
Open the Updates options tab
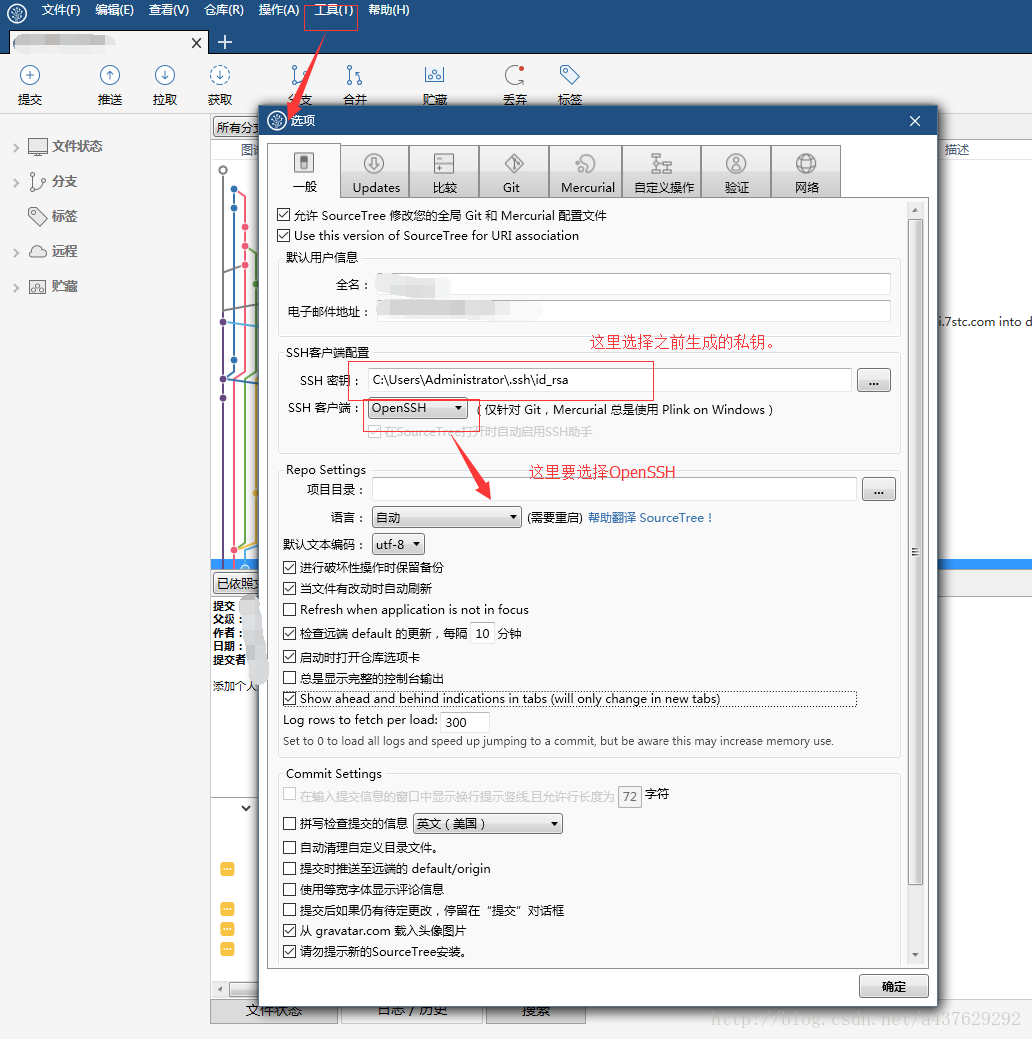376,172
